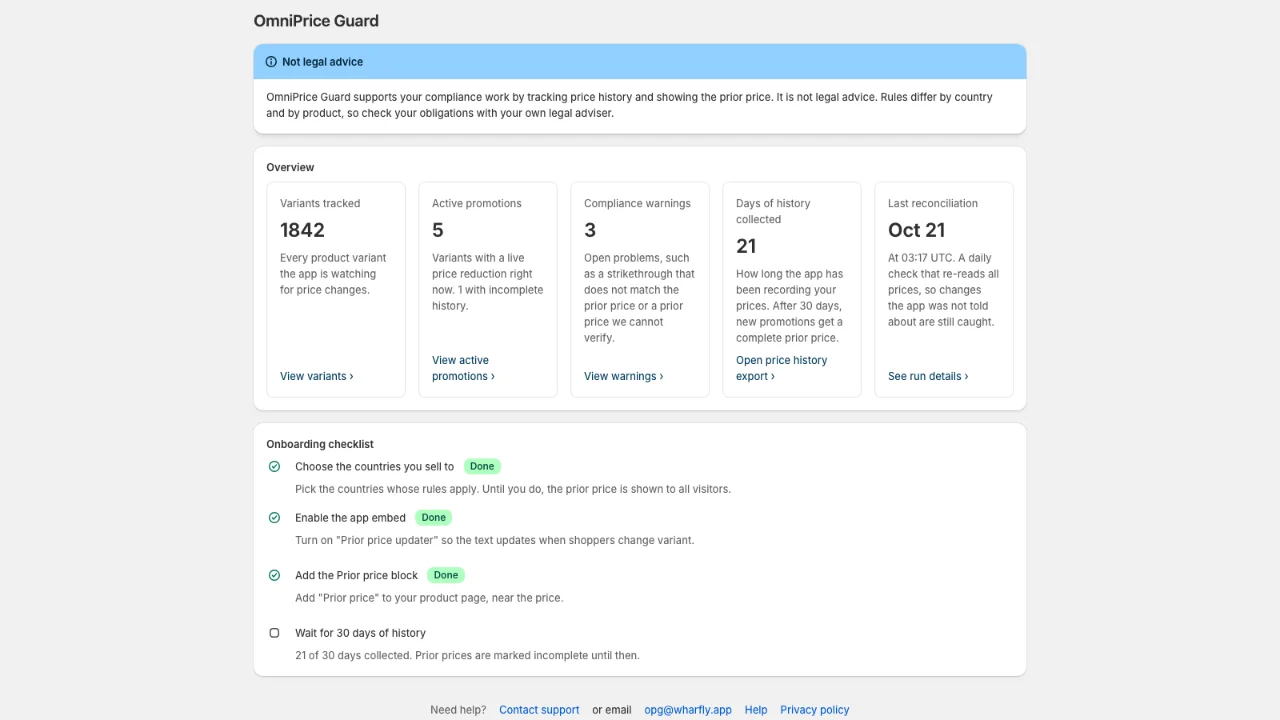This screenshot has width=1280, height=720.
Task: Click the Active promotions card label
Action: tap(477, 203)
